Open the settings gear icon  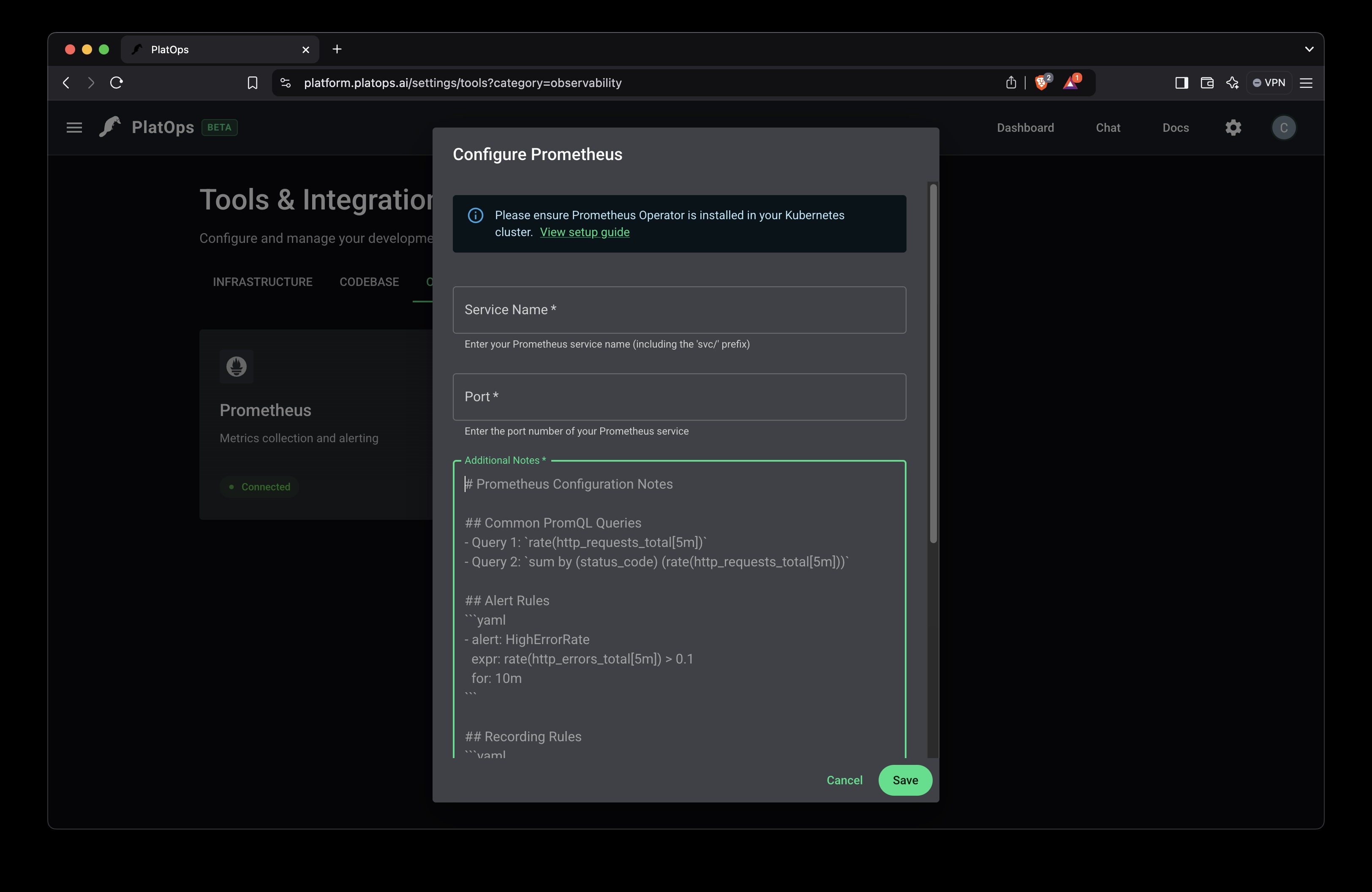tap(1233, 128)
